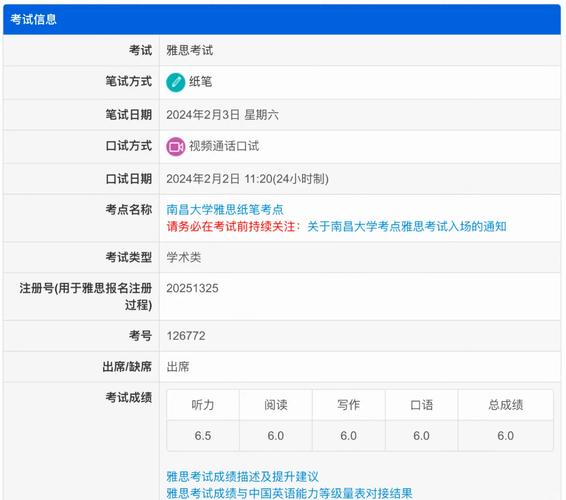The width and height of the screenshot is (566, 500).
Task: Click the 写作 score column header
Action: click(349, 405)
